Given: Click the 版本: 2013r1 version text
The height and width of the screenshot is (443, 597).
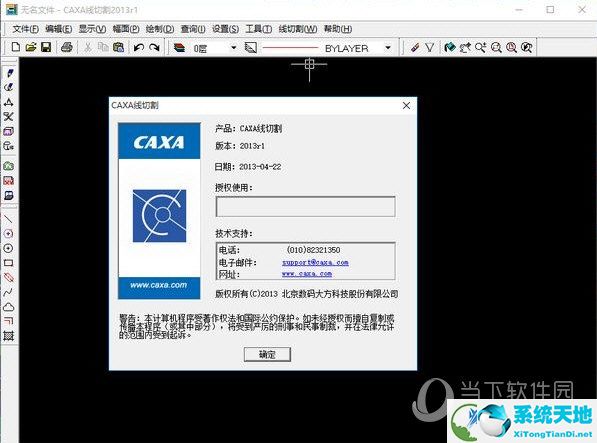Looking at the screenshot, I should pos(240,146).
